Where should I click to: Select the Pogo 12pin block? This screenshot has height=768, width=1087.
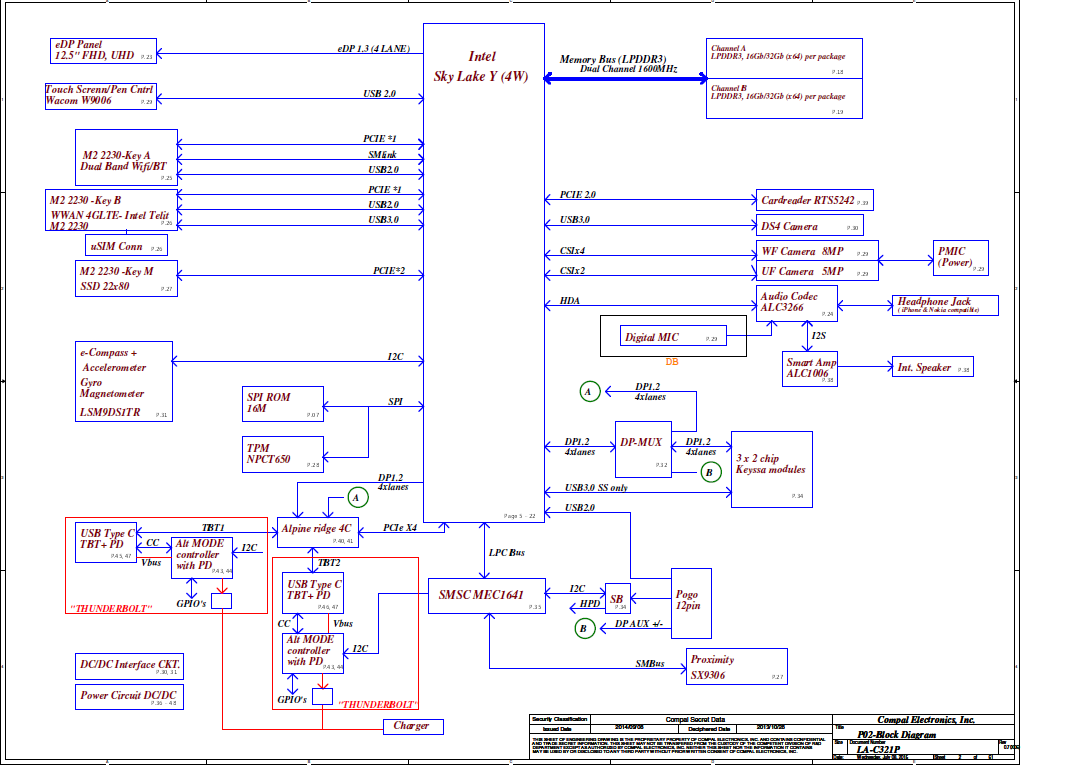691,603
